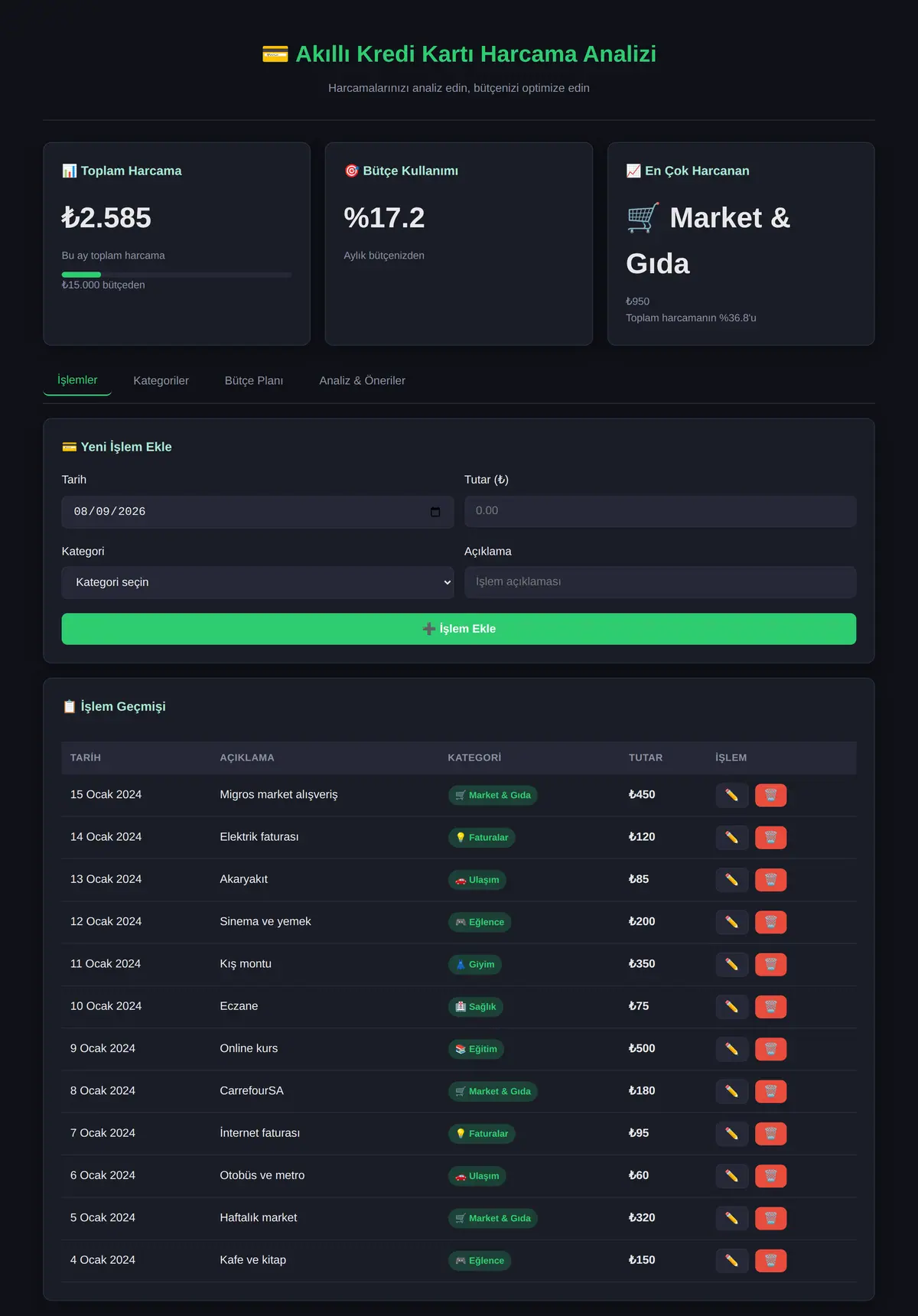This screenshot has height=1316, width=918.
Task: Delete the Online kurs transaction
Action: point(770,1049)
